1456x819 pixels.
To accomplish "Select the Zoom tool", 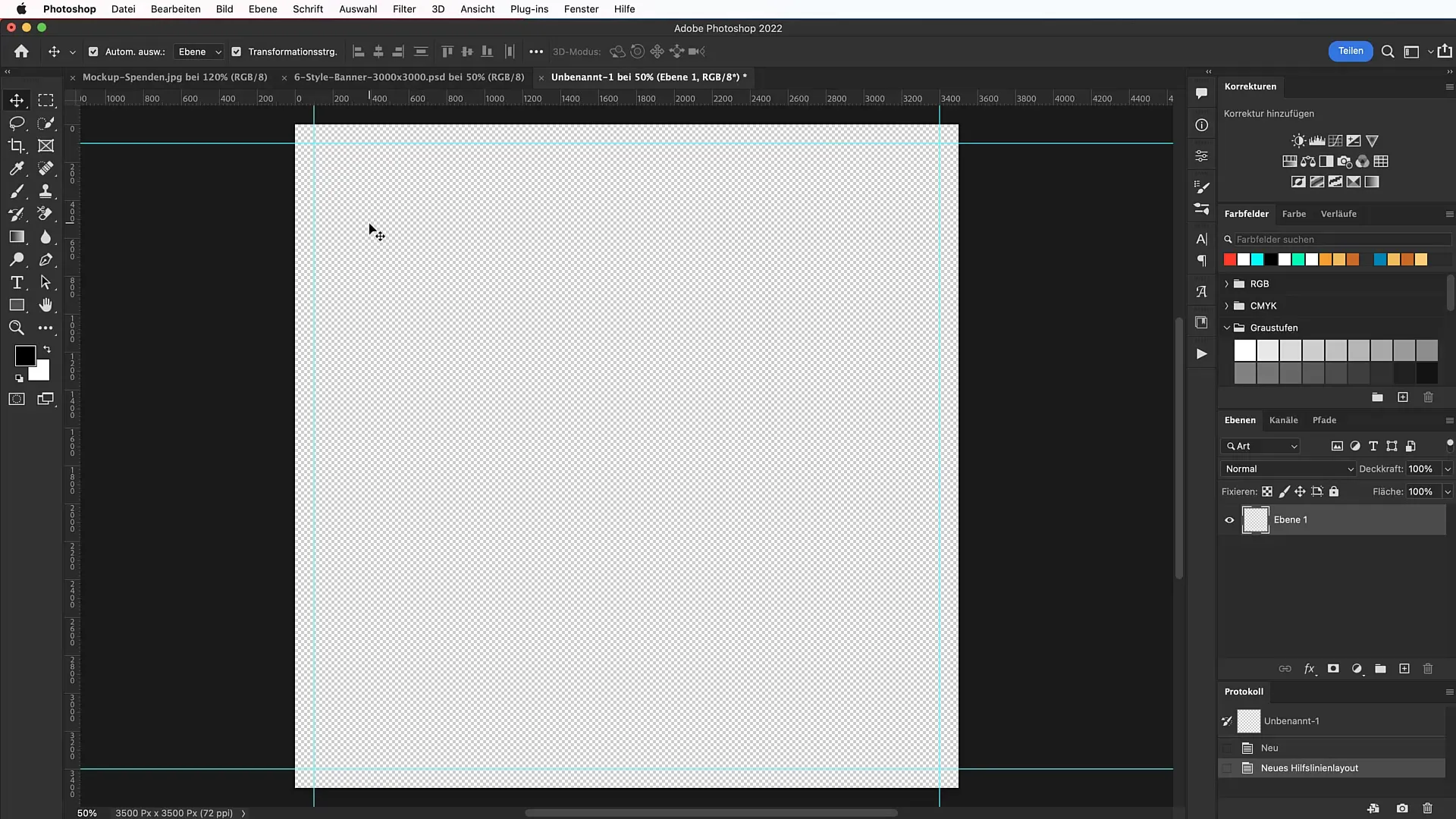I will [x=16, y=328].
